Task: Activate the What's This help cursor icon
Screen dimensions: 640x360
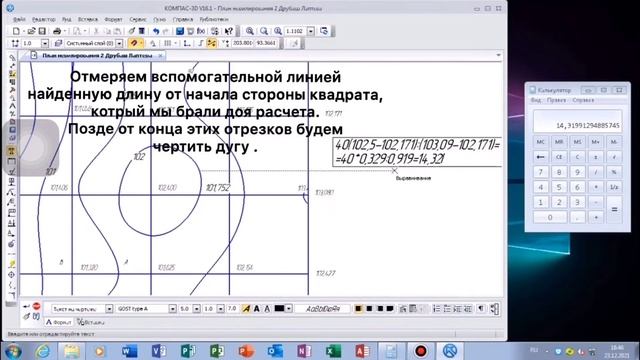Action: pos(229,31)
